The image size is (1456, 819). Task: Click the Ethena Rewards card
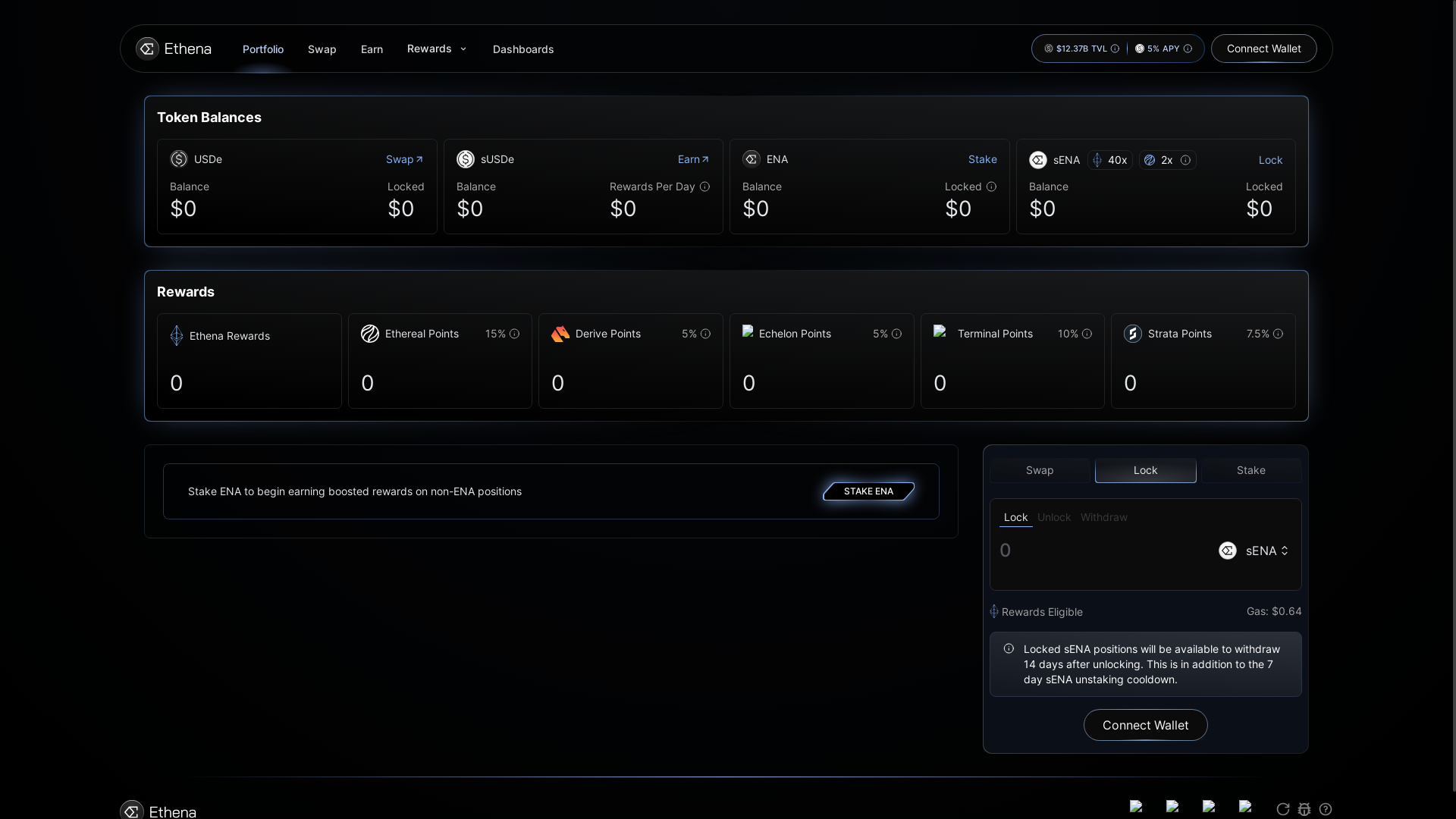coord(249,361)
